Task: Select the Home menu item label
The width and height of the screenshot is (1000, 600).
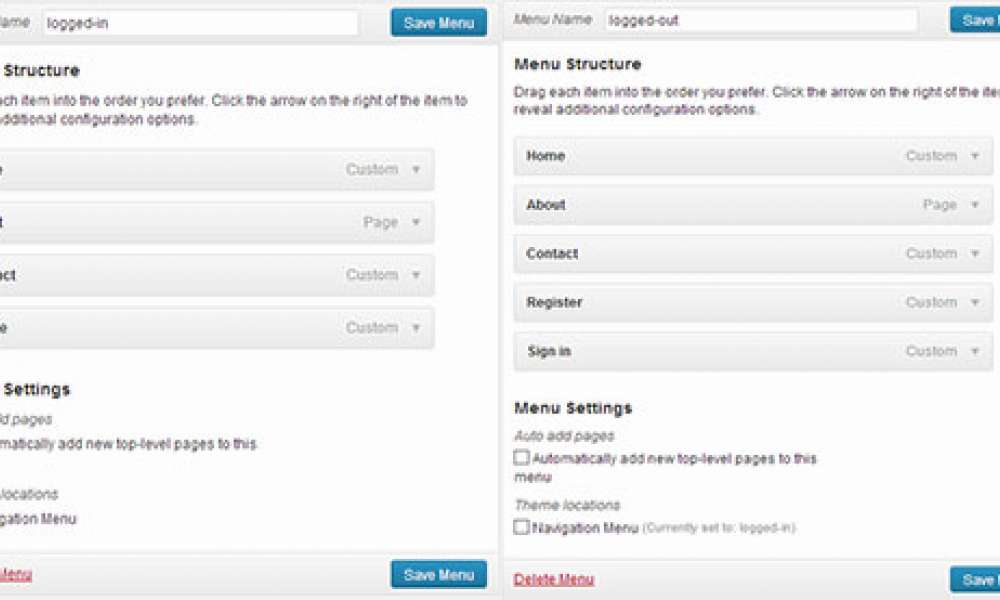Action: tap(546, 156)
